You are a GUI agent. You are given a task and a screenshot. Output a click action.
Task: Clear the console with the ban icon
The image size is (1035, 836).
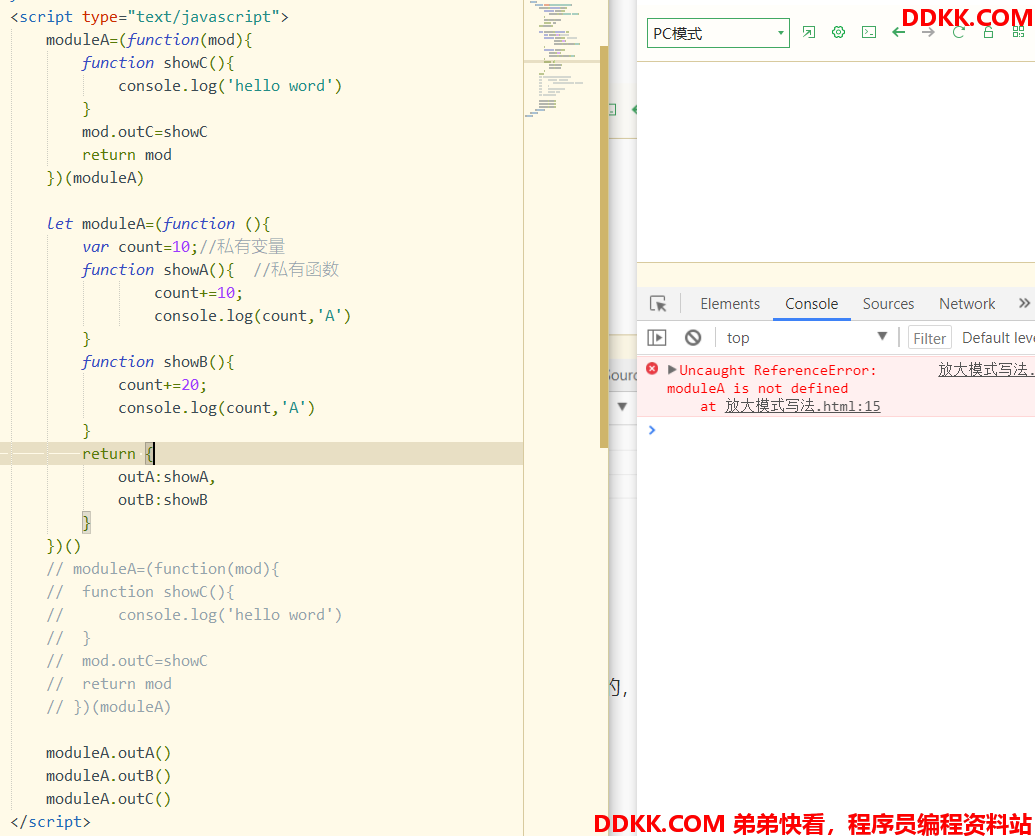692,338
